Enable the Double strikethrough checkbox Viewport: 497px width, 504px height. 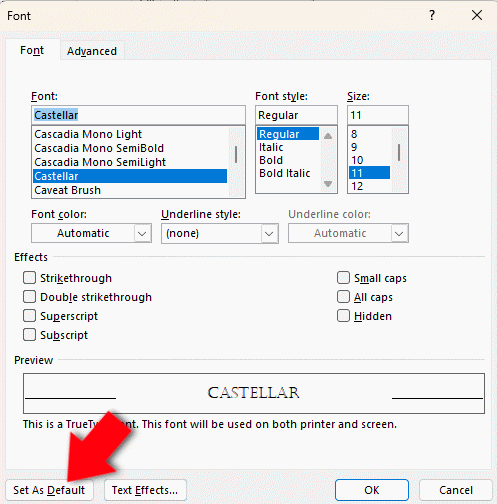tap(29, 297)
